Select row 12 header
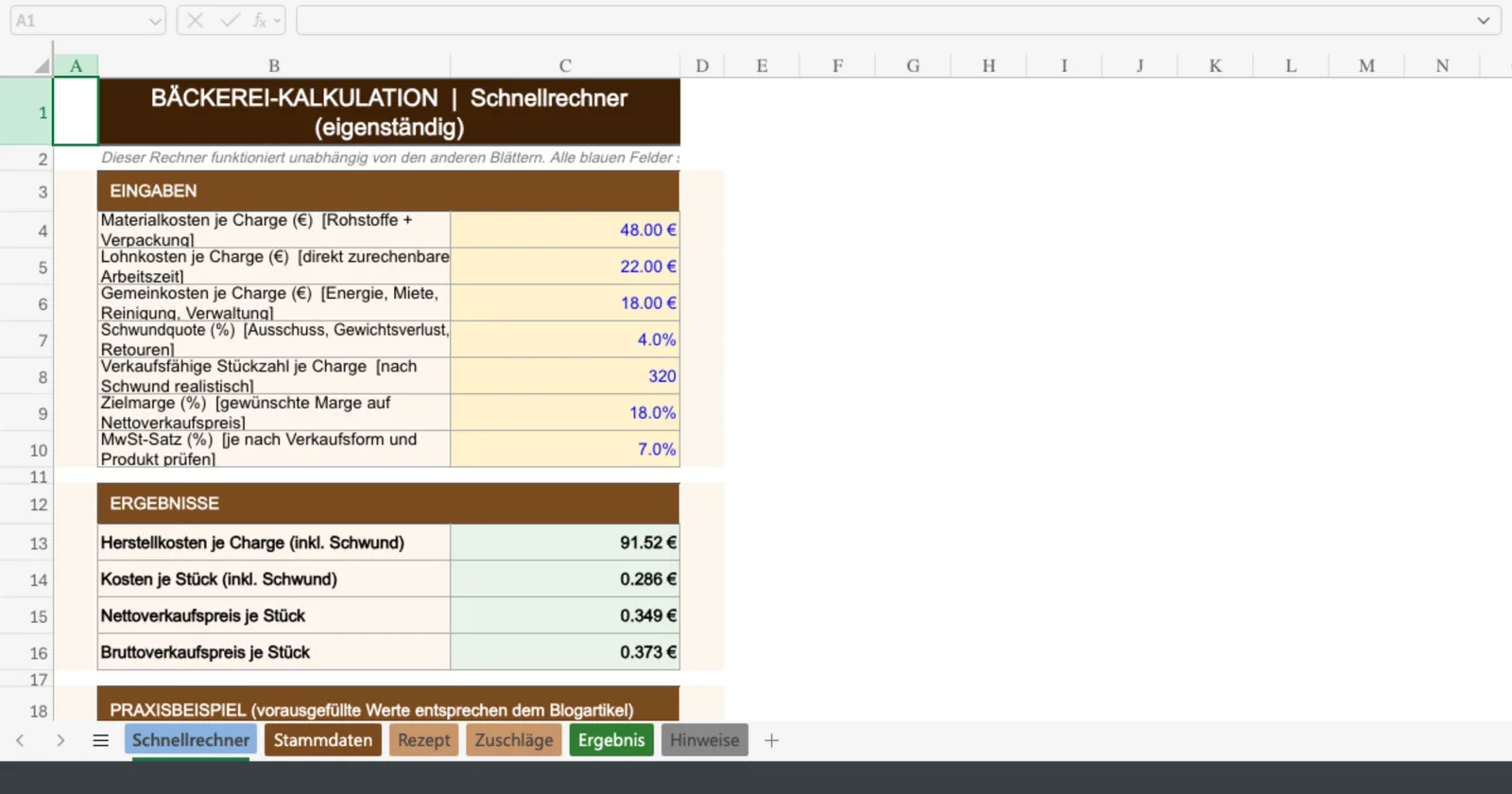1512x794 pixels. [26, 504]
